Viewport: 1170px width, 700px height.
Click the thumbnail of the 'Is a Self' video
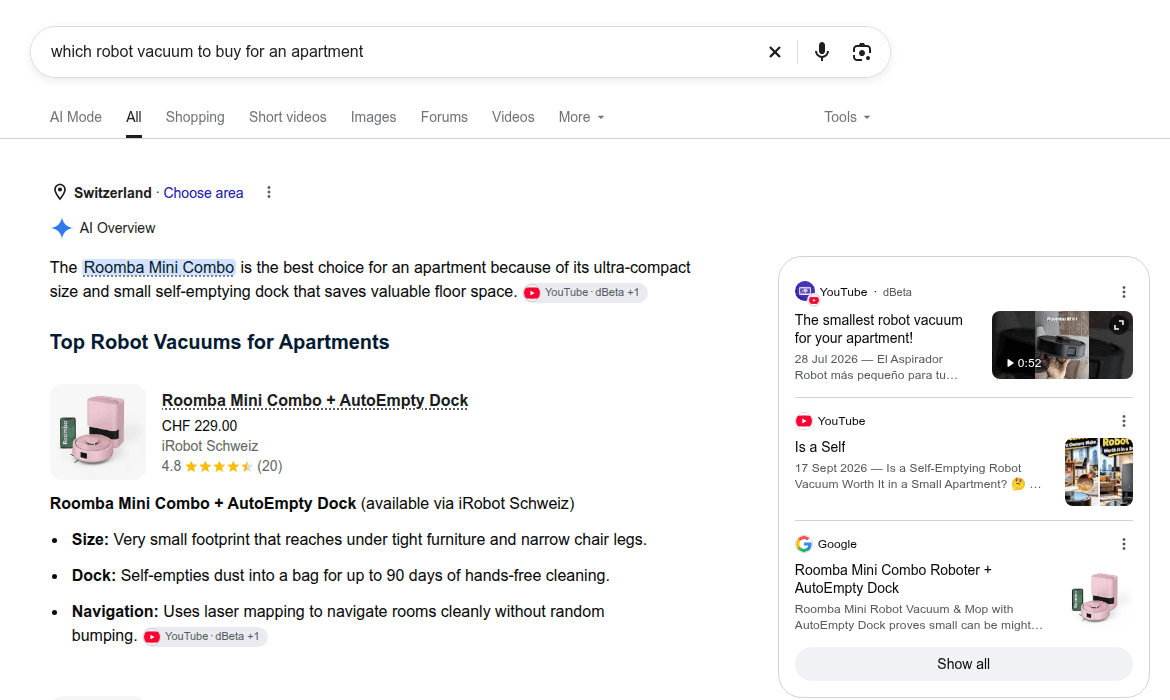(x=1098, y=472)
